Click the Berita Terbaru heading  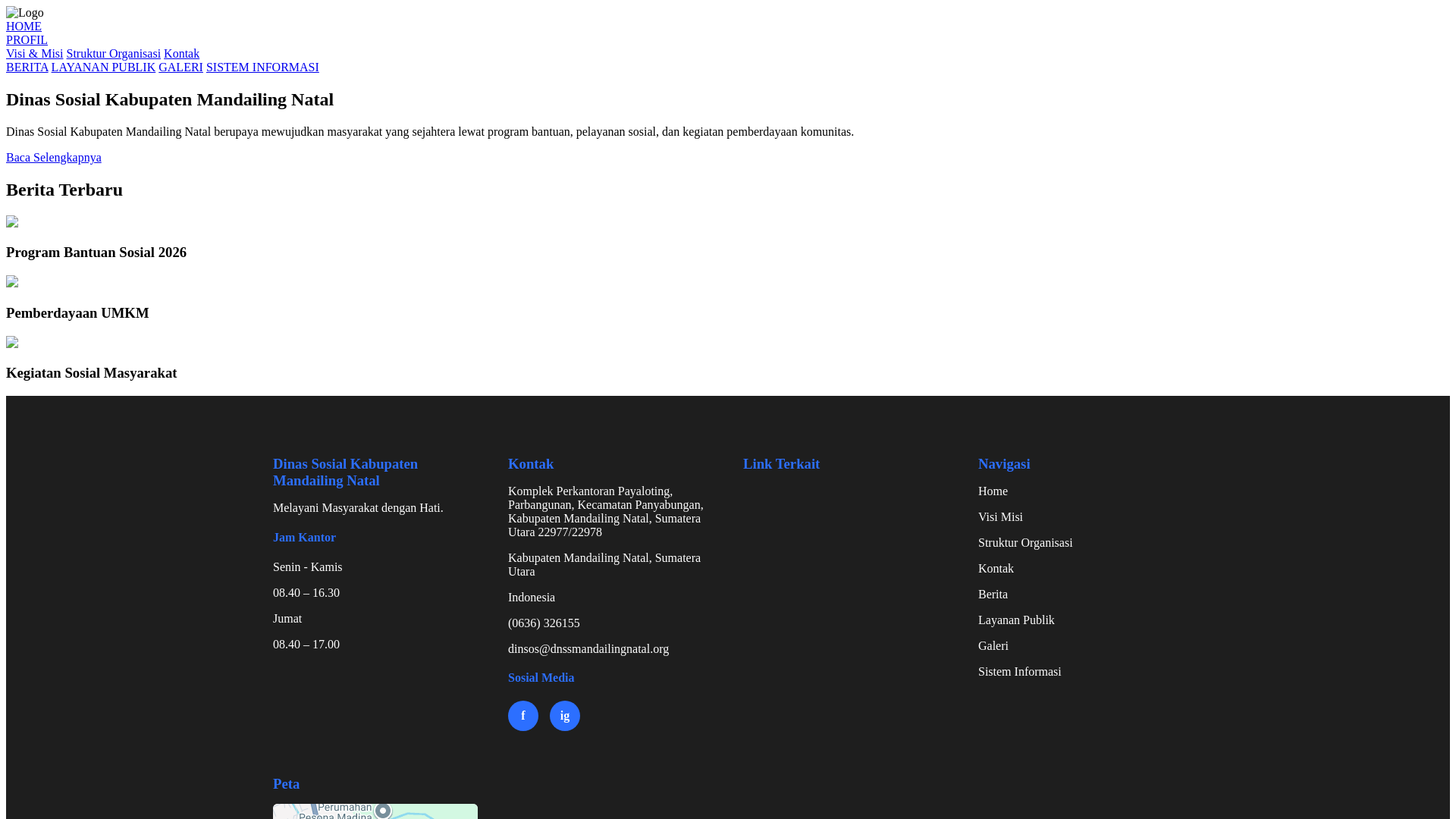tap(64, 190)
